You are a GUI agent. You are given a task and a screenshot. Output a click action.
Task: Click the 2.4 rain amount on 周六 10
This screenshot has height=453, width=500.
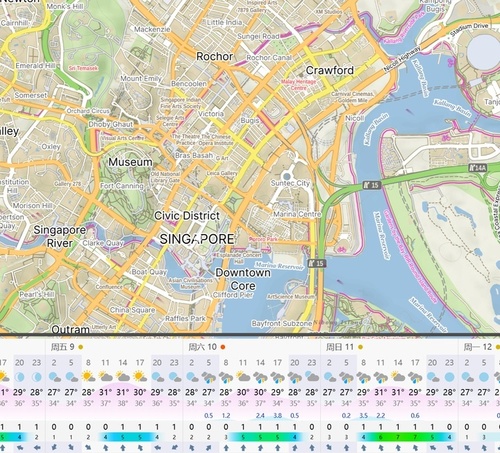260,416
